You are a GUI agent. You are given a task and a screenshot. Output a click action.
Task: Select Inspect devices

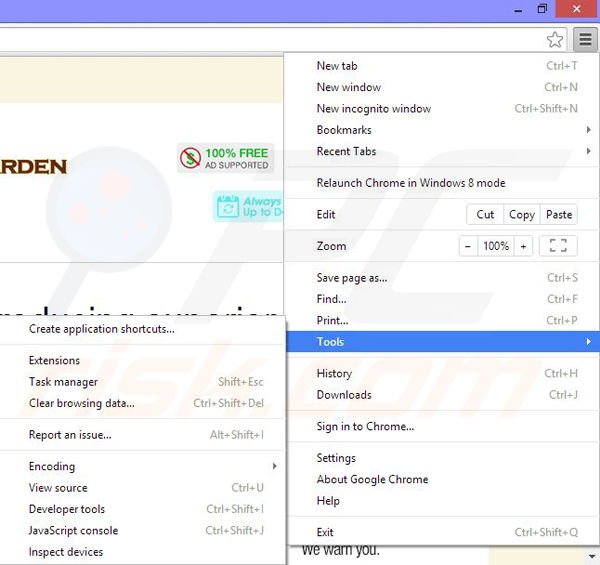142,552
